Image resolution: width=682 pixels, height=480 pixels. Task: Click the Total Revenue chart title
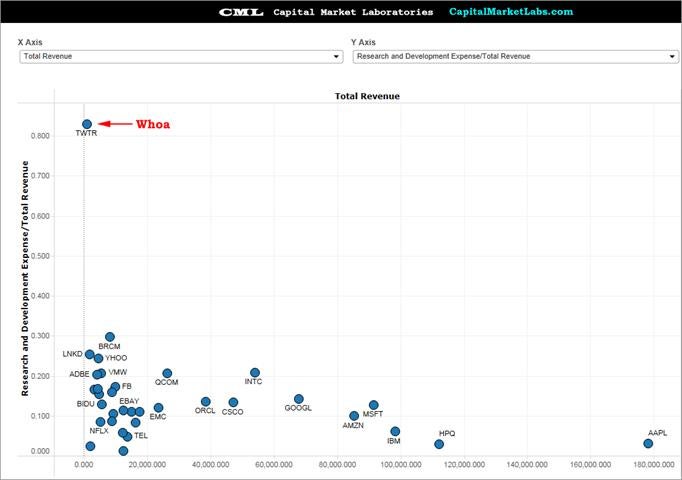click(x=367, y=96)
